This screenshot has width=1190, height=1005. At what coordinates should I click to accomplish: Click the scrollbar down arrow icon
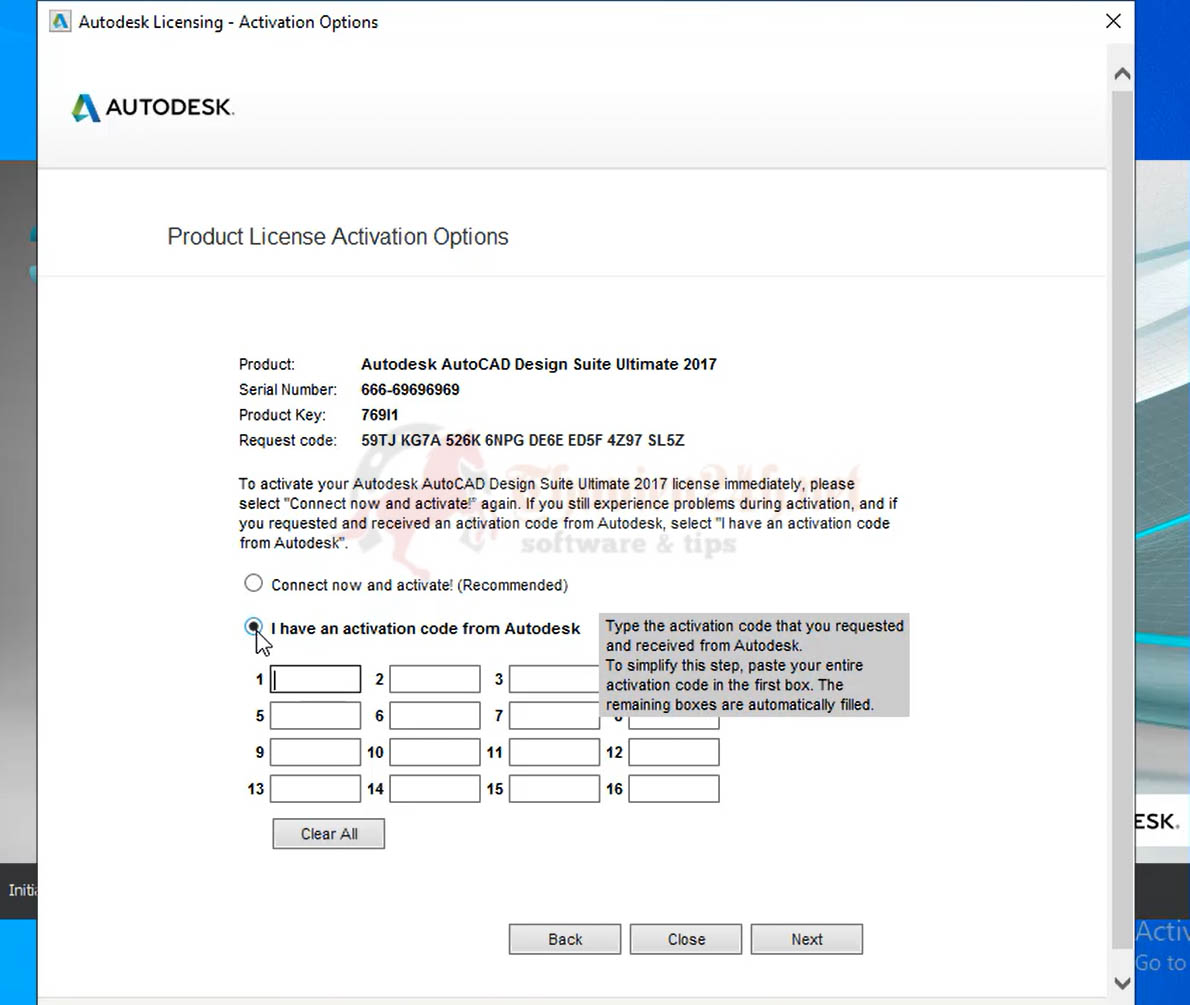(x=1121, y=983)
